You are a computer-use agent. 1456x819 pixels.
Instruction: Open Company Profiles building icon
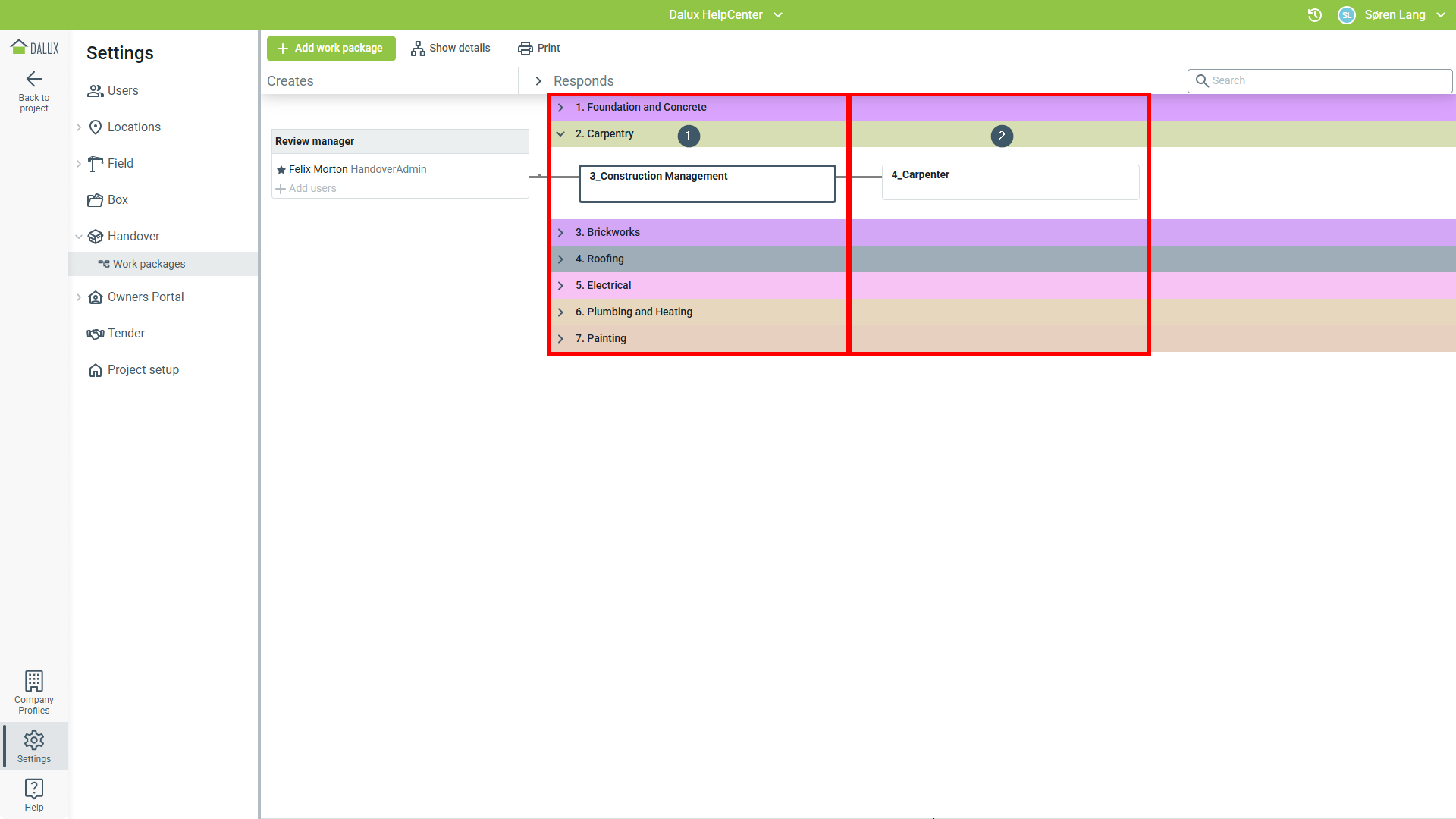pyautogui.click(x=34, y=681)
